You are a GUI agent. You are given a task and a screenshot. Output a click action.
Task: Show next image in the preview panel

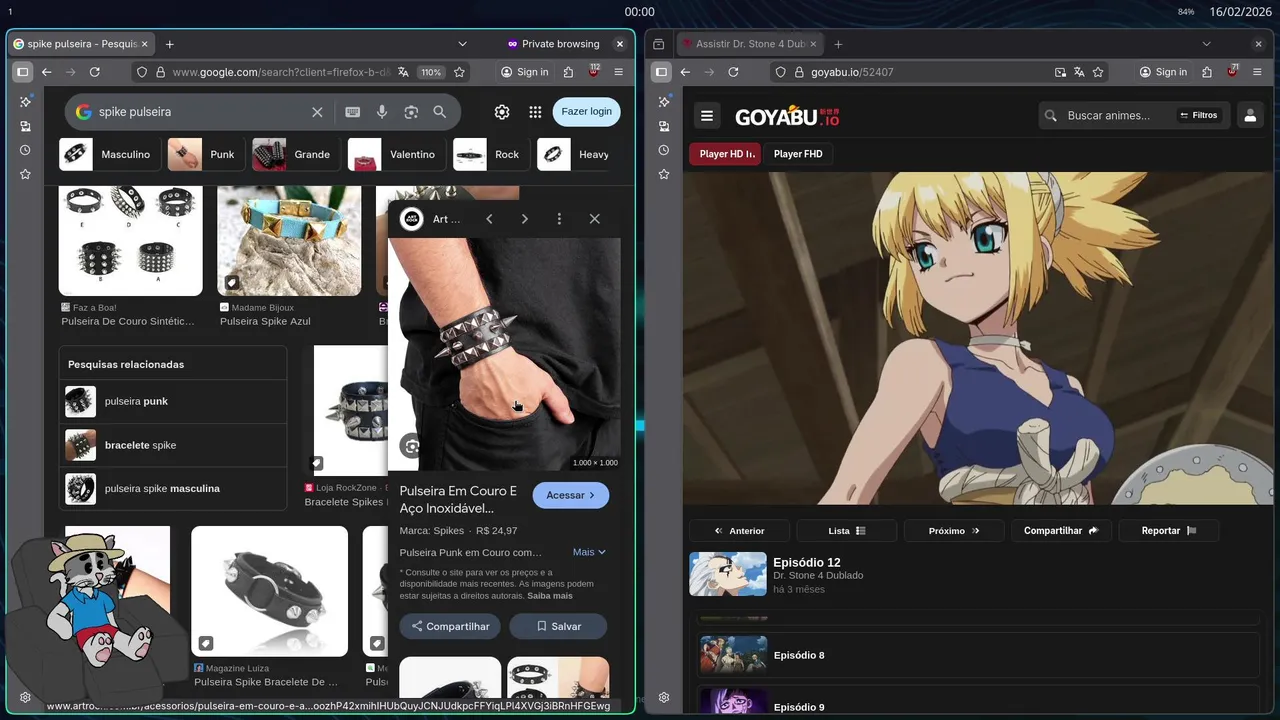[524, 219]
